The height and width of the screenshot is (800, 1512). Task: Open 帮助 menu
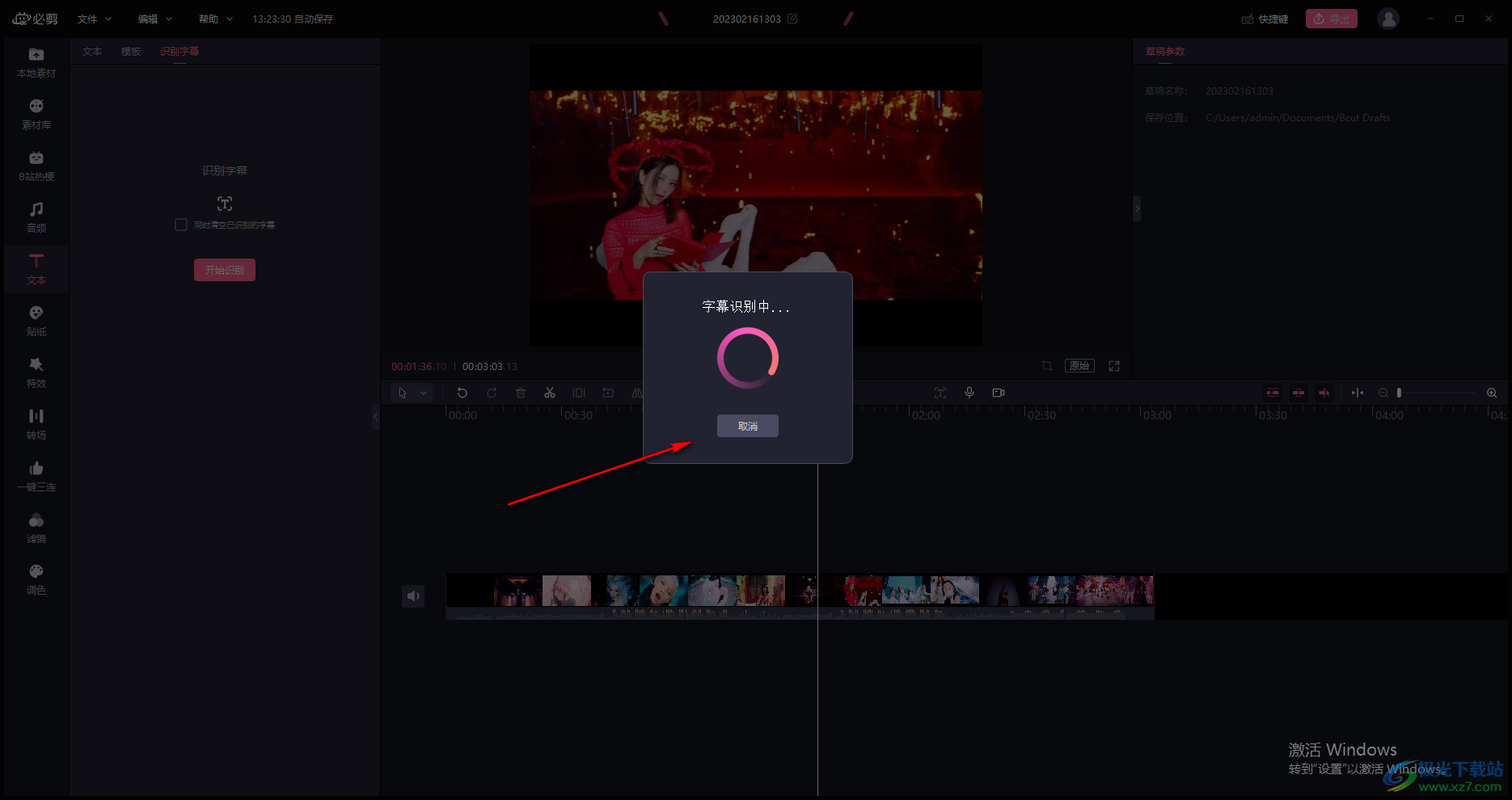click(216, 19)
